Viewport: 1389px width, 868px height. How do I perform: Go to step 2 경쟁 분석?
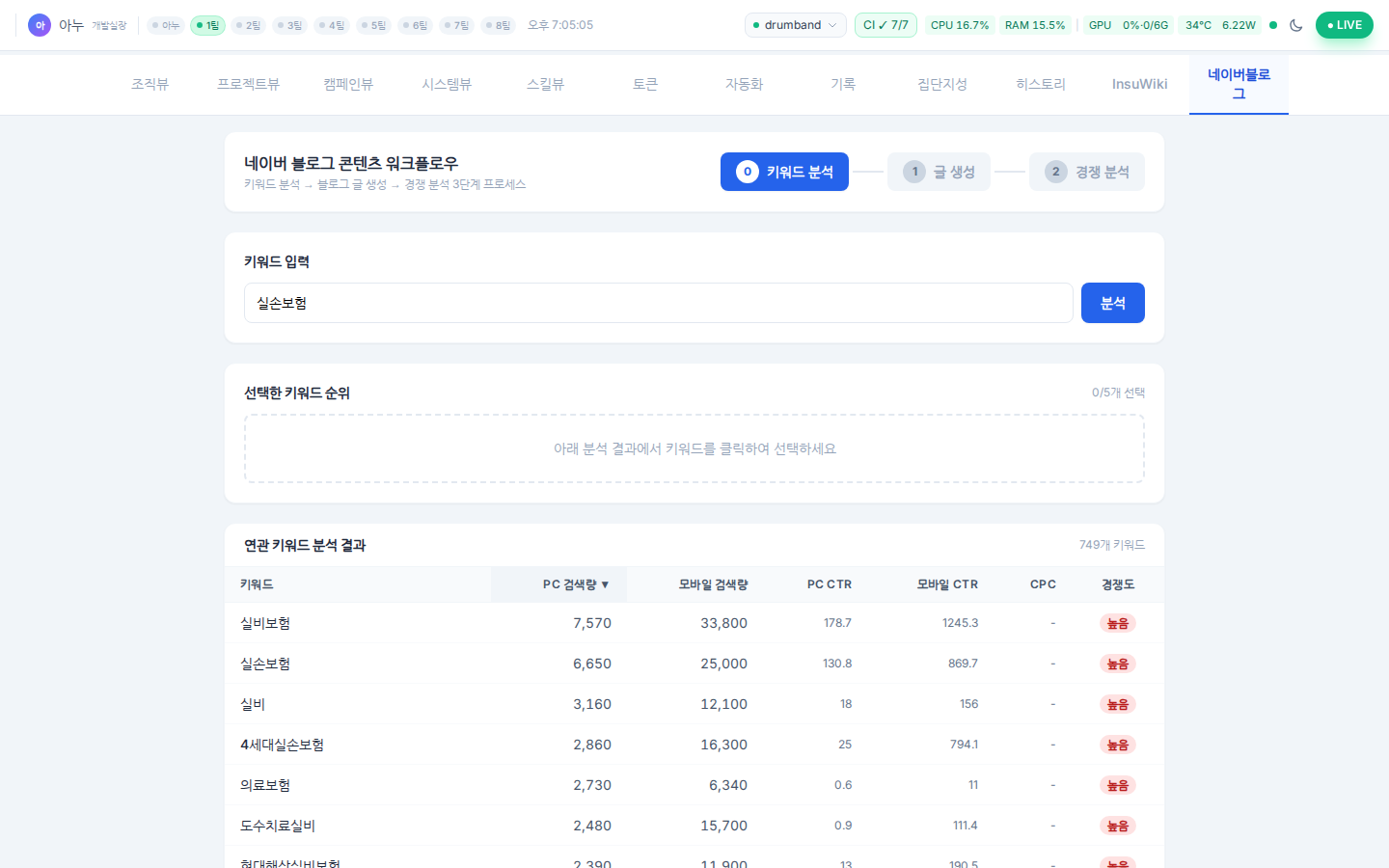[1086, 172]
